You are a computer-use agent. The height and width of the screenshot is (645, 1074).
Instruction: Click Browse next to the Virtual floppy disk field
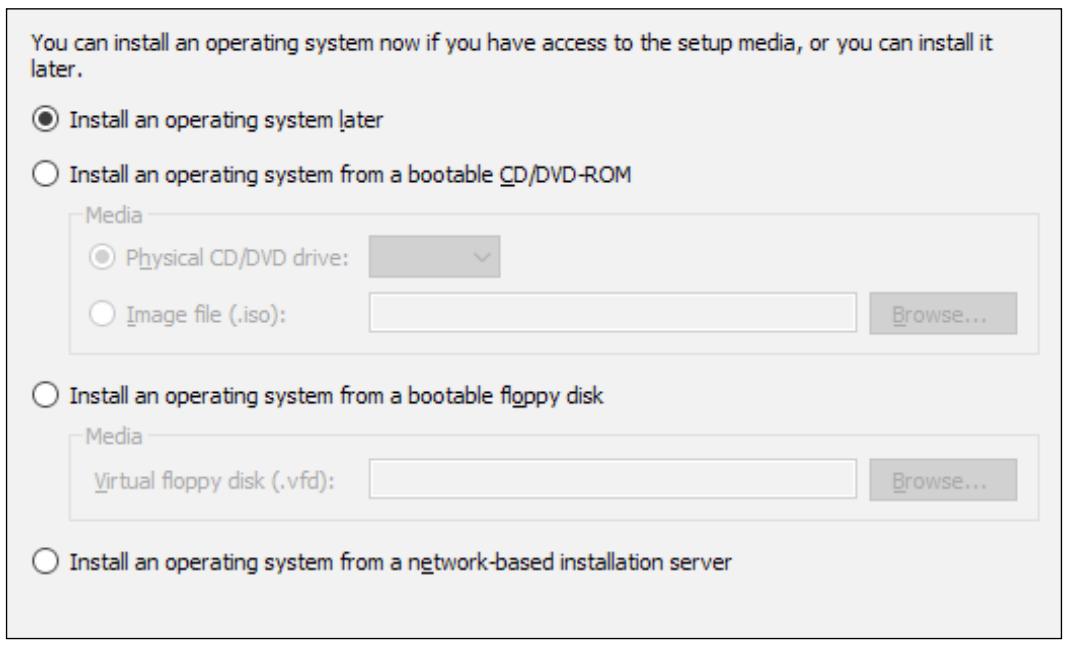tap(943, 480)
